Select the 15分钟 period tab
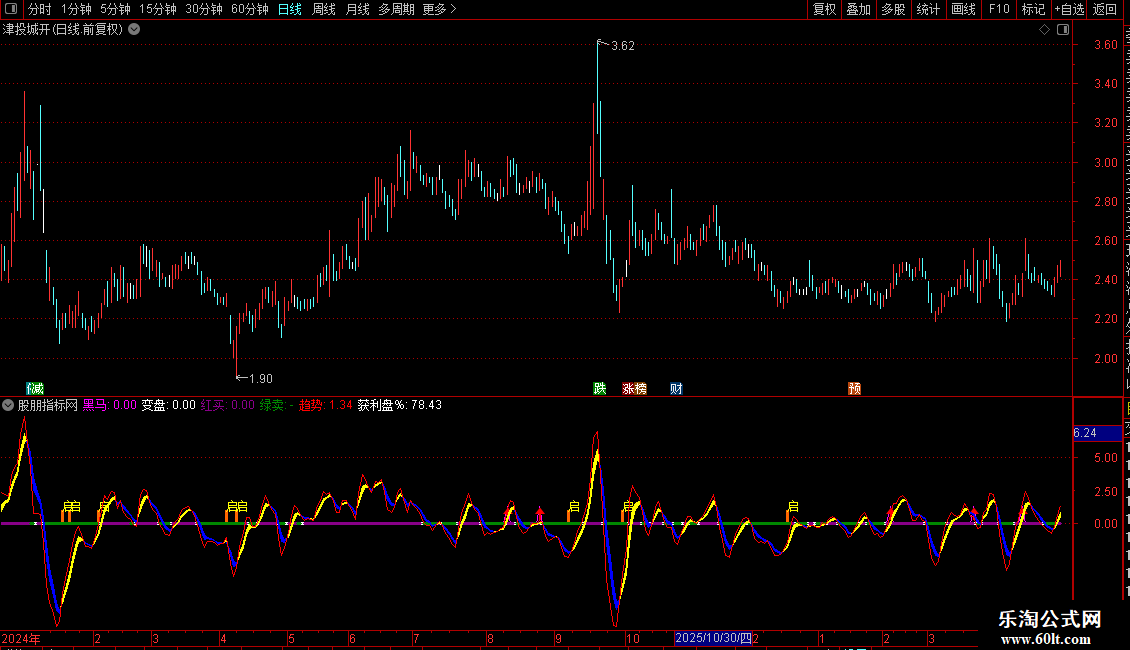 click(x=158, y=9)
